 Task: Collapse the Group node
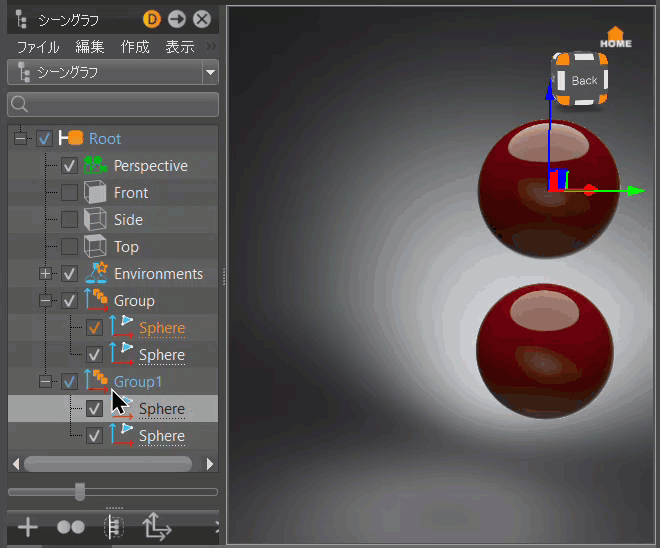45,301
